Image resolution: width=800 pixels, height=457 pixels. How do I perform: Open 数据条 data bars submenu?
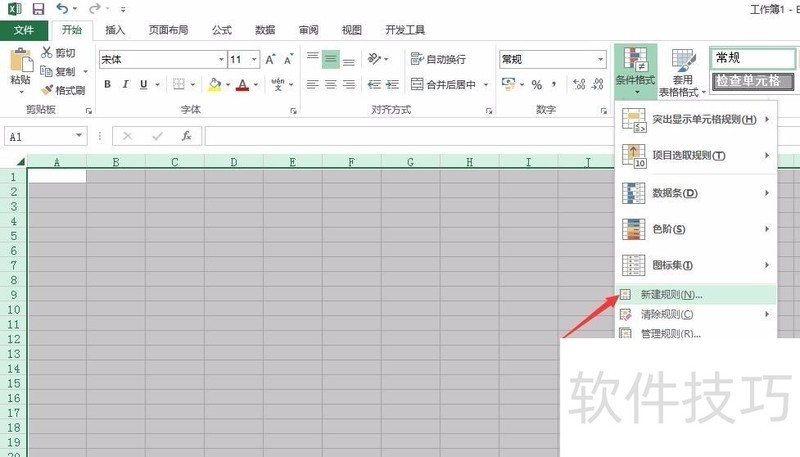(x=696, y=193)
